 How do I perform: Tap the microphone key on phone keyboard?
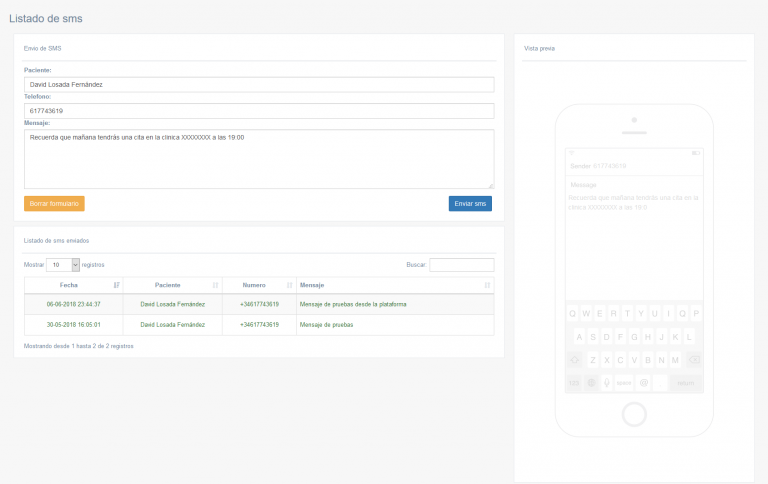point(607,382)
